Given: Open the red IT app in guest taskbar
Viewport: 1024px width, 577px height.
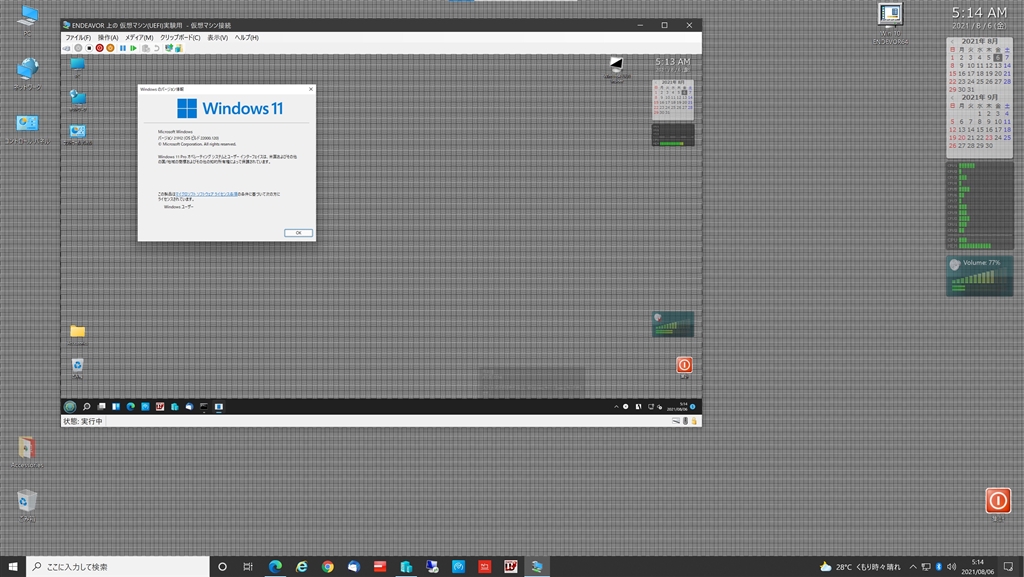Looking at the screenshot, I should point(160,407).
